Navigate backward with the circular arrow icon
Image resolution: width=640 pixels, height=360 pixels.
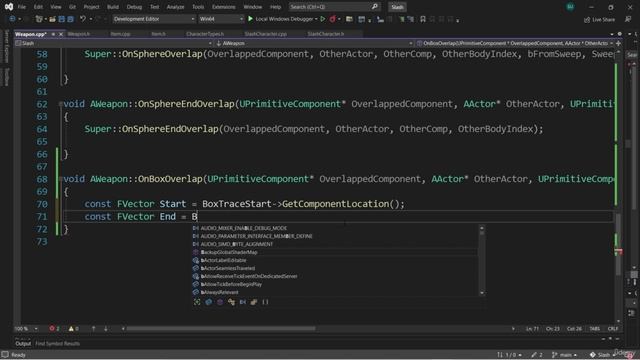pos(12,19)
